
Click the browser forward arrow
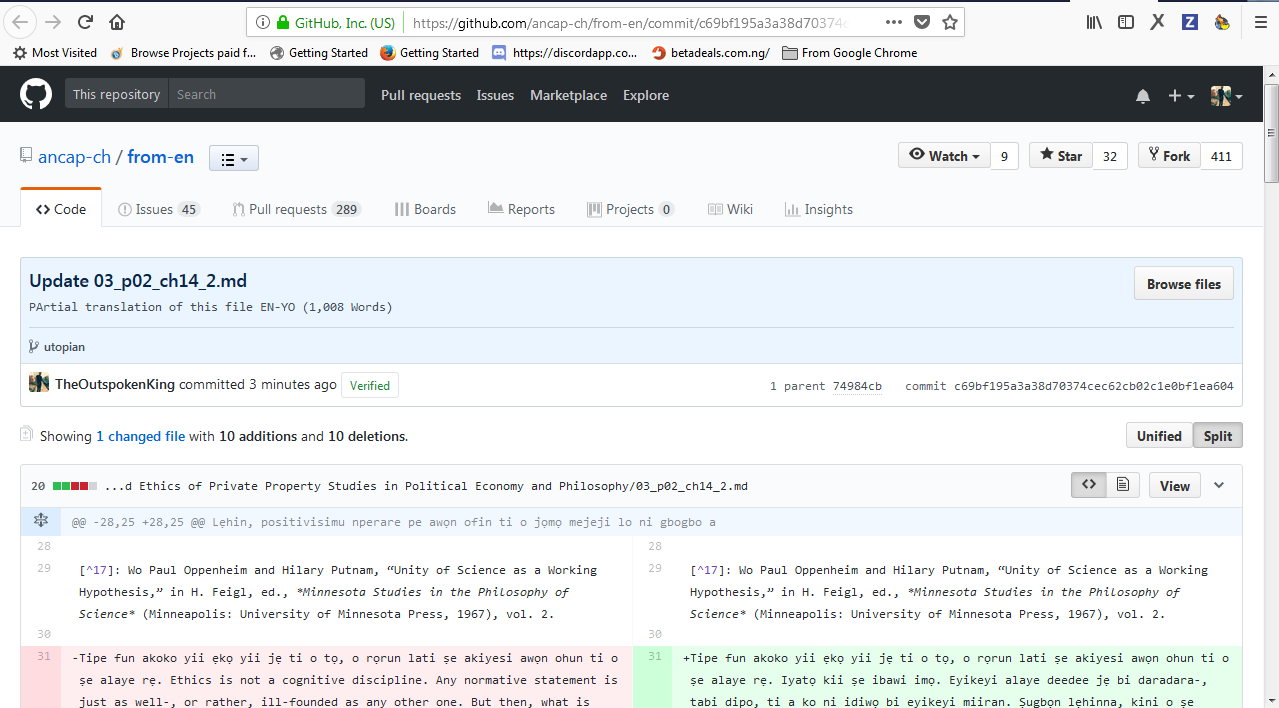point(53,22)
